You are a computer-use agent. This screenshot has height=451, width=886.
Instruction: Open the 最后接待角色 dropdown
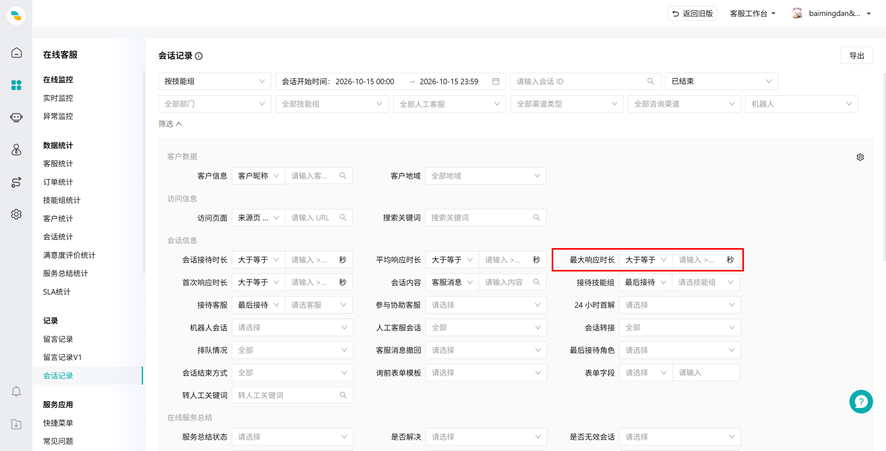coord(680,350)
